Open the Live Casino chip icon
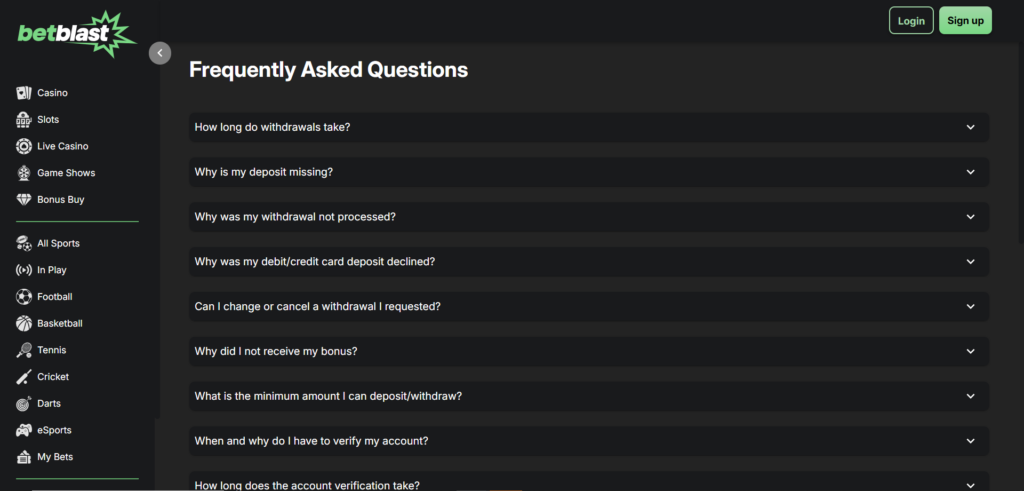The width and height of the screenshot is (1024, 491). pyautogui.click(x=24, y=146)
